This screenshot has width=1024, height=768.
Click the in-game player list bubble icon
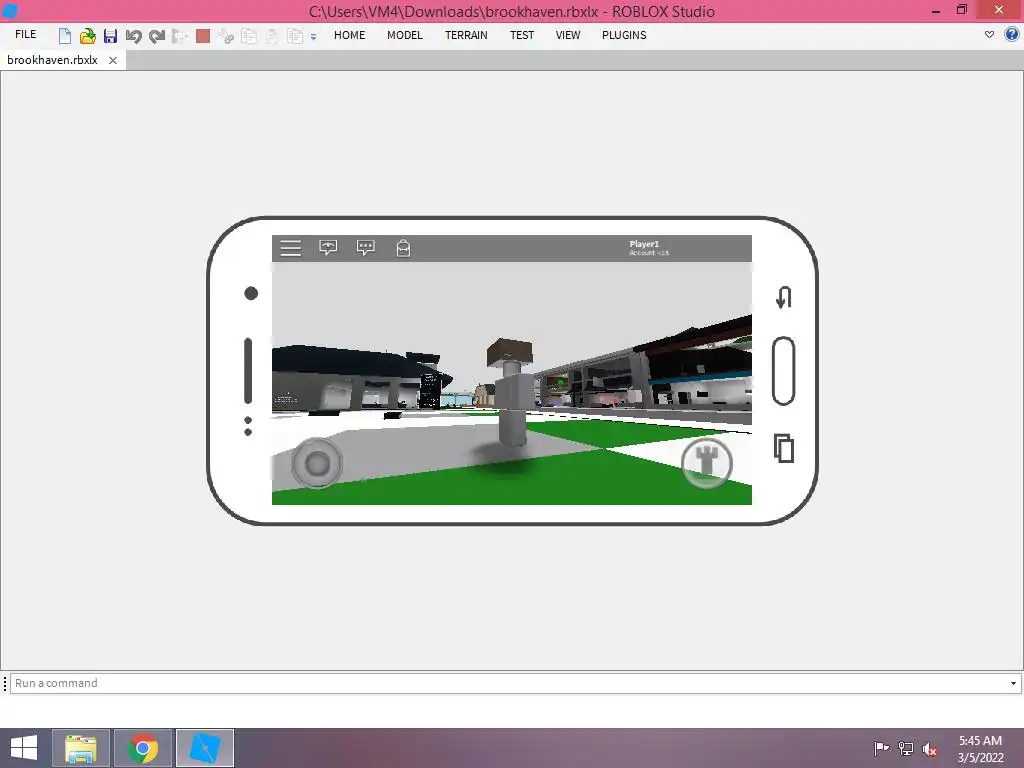(328, 248)
